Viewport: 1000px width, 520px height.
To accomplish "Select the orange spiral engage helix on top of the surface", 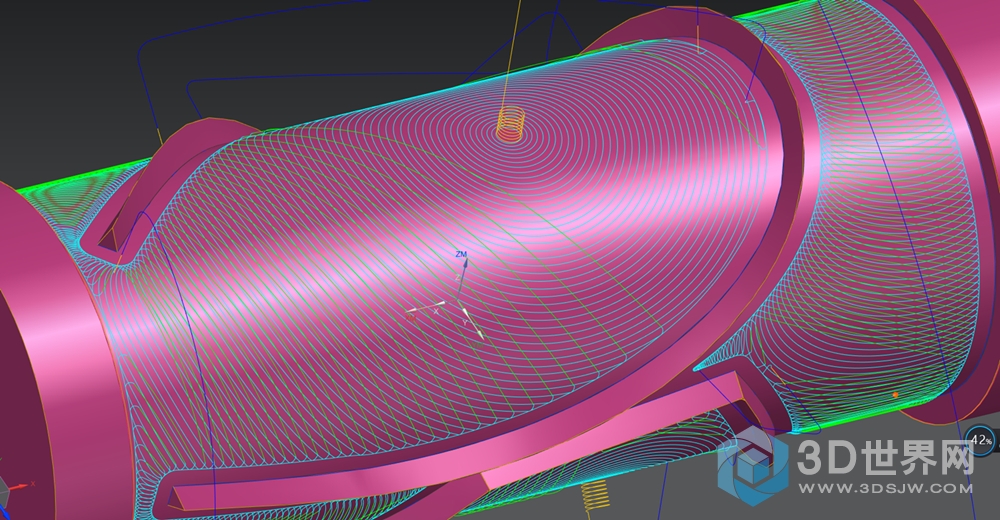I will click(x=510, y=123).
